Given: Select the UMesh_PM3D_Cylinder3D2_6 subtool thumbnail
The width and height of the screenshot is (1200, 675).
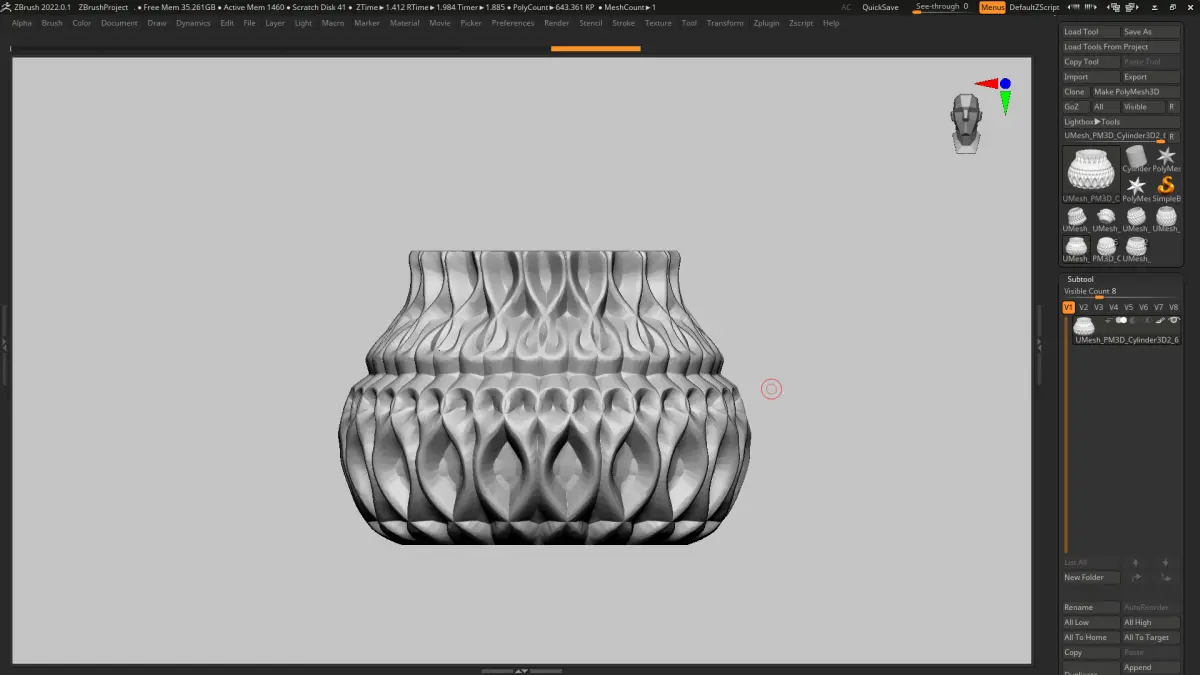Looking at the screenshot, I should click(x=1083, y=326).
